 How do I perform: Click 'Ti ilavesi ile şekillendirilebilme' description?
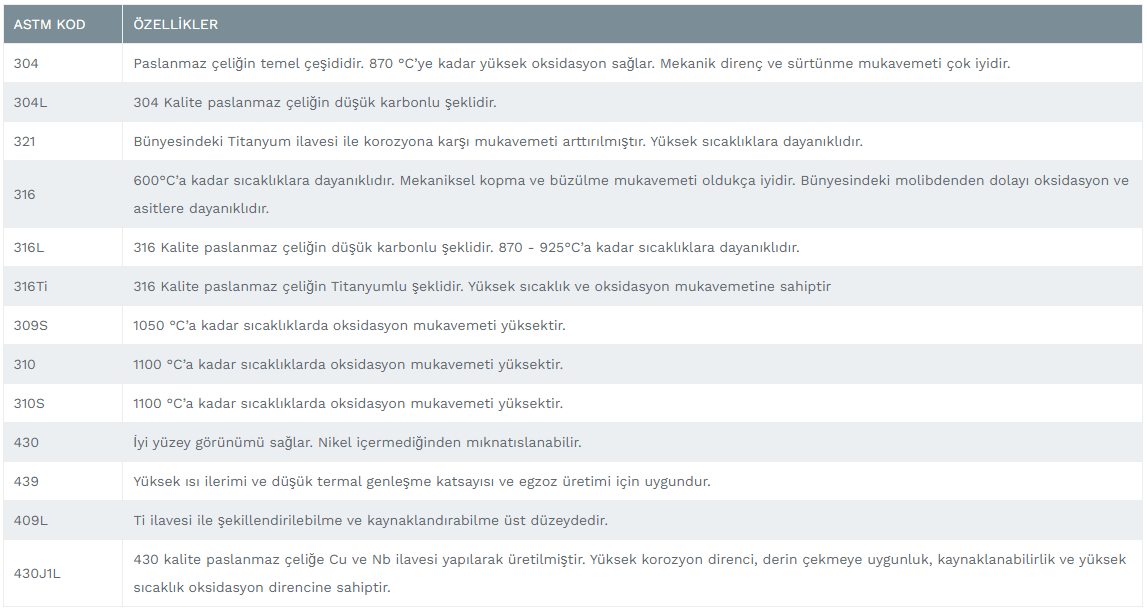[370, 520]
